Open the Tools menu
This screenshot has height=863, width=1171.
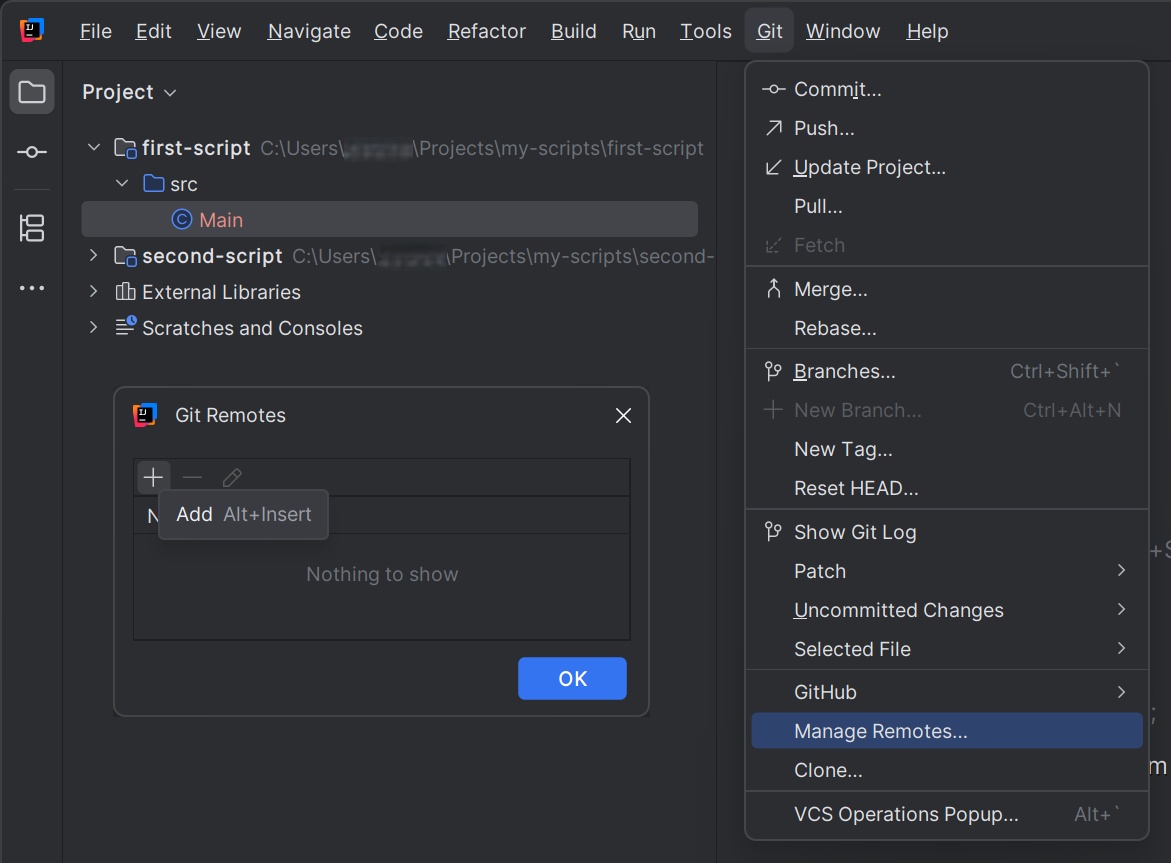[706, 31]
